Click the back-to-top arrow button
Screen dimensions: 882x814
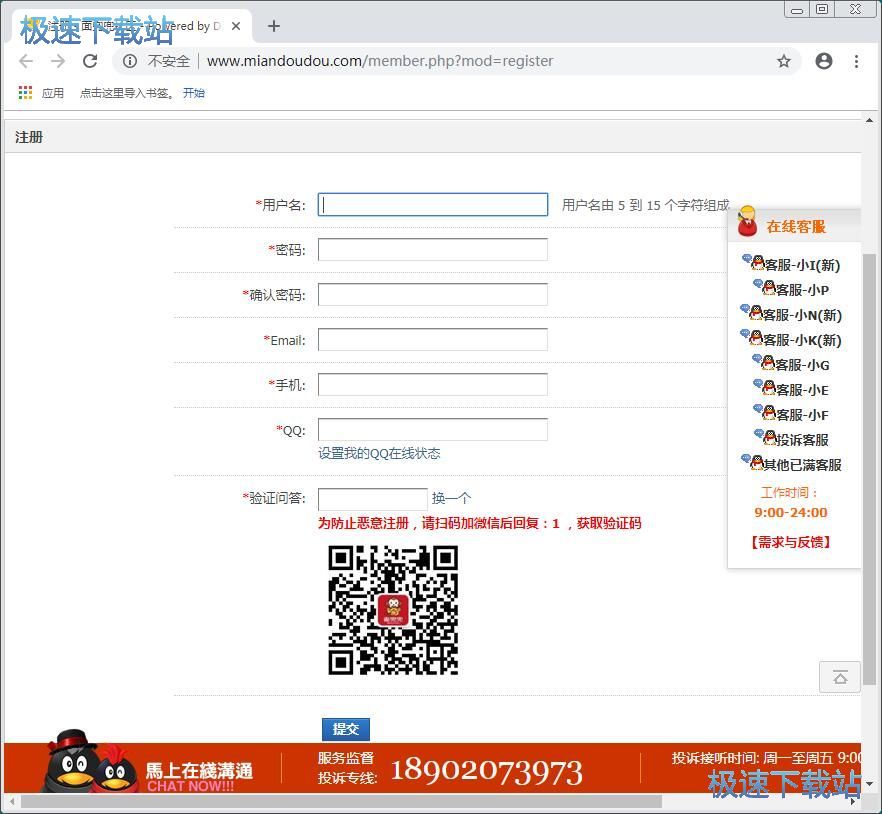[x=840, y=677]
